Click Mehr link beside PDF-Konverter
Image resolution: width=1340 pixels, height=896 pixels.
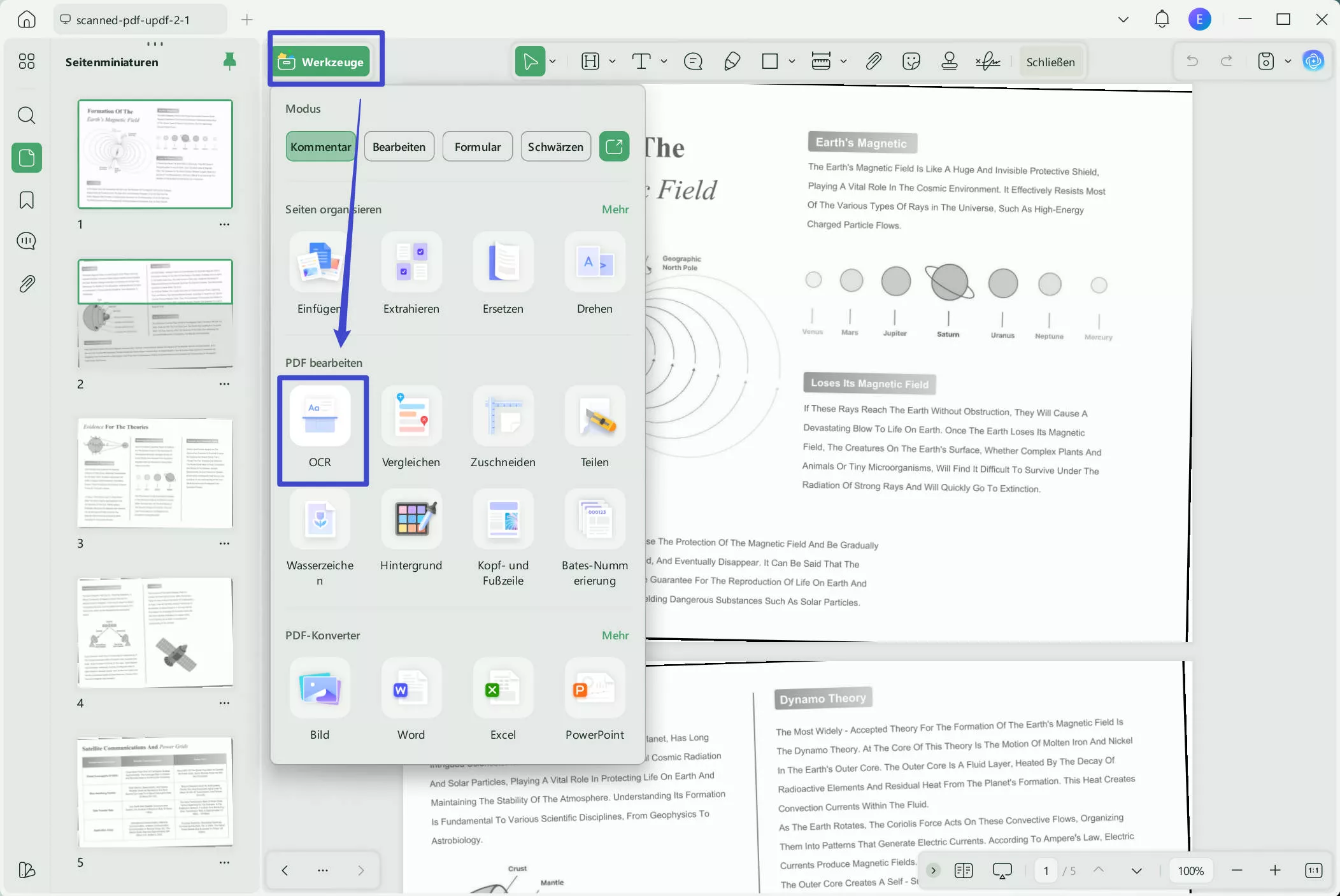[615, 635]
